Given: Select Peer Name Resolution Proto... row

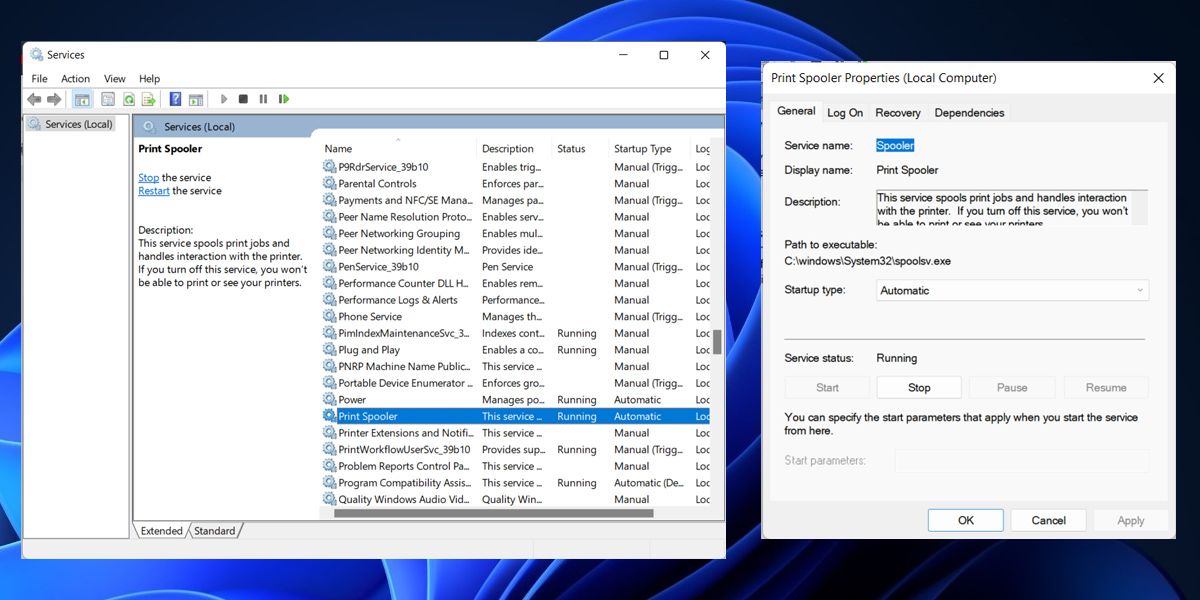Looking at the screenshot, I should (x=515, y=217).
